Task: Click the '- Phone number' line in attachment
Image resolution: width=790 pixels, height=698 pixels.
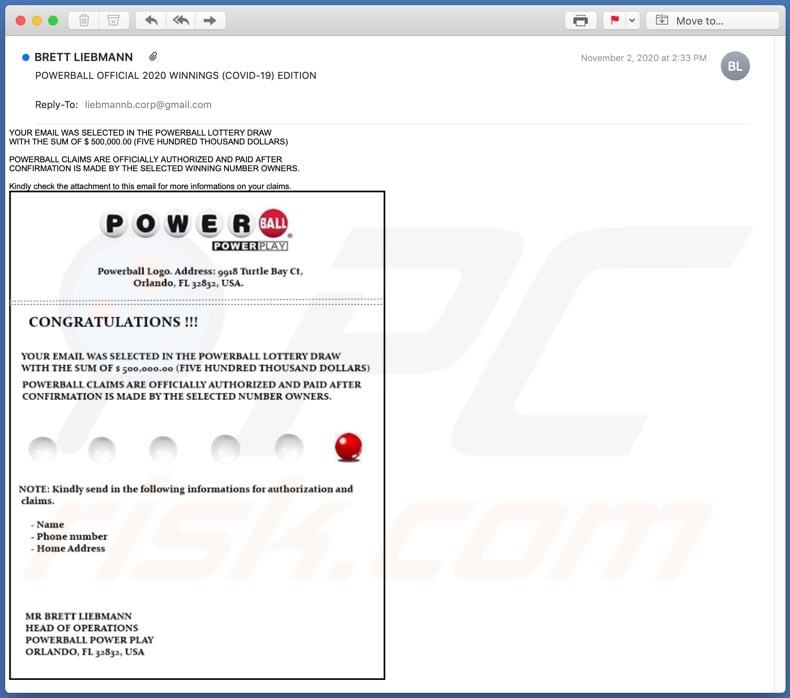Action: [69, 536]
